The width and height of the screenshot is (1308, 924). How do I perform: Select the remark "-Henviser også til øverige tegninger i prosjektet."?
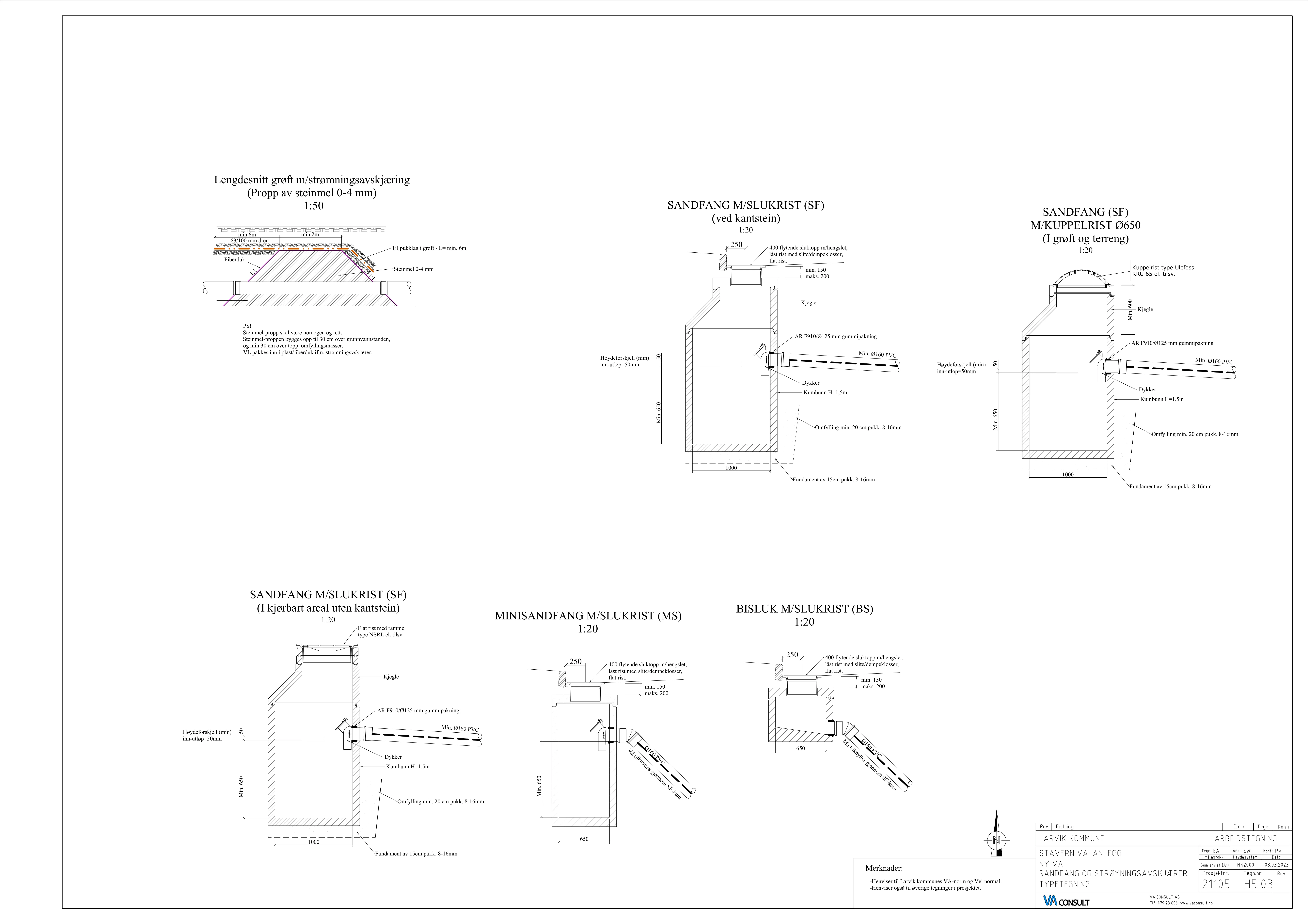tap(925, 888)
